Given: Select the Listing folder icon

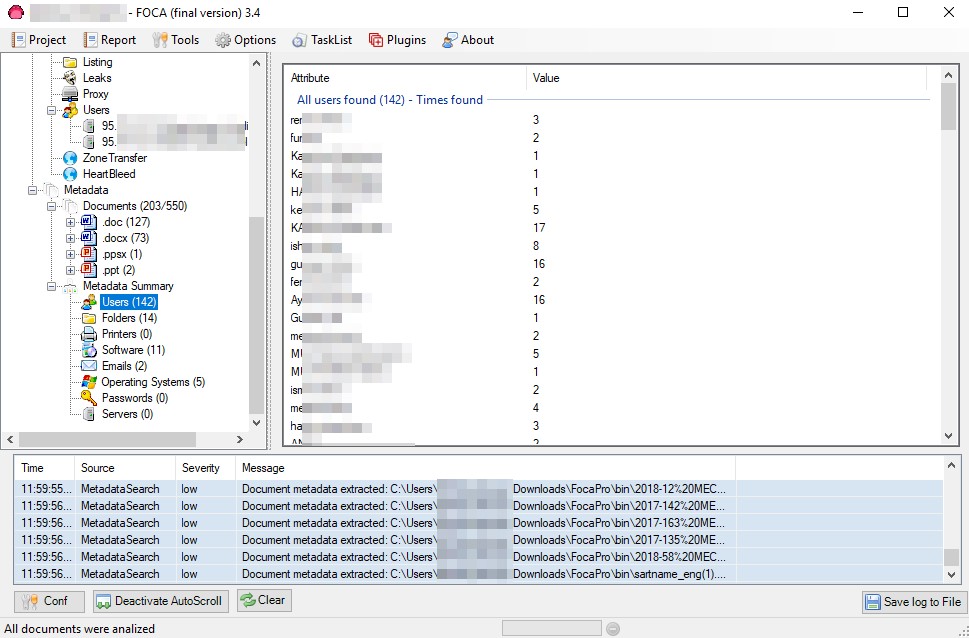Looking at the screenshot, I should [x=70, y=62].
